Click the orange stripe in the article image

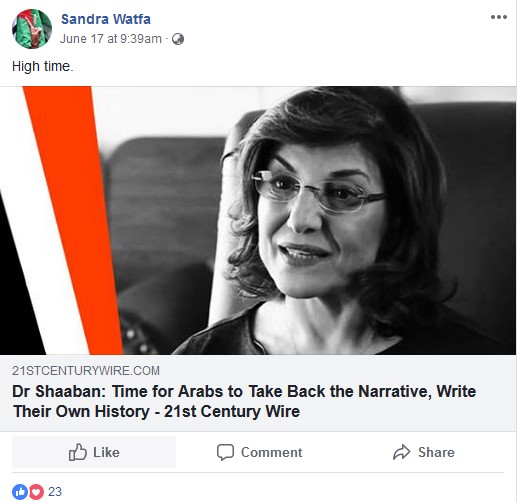click(x=73, y=220)
